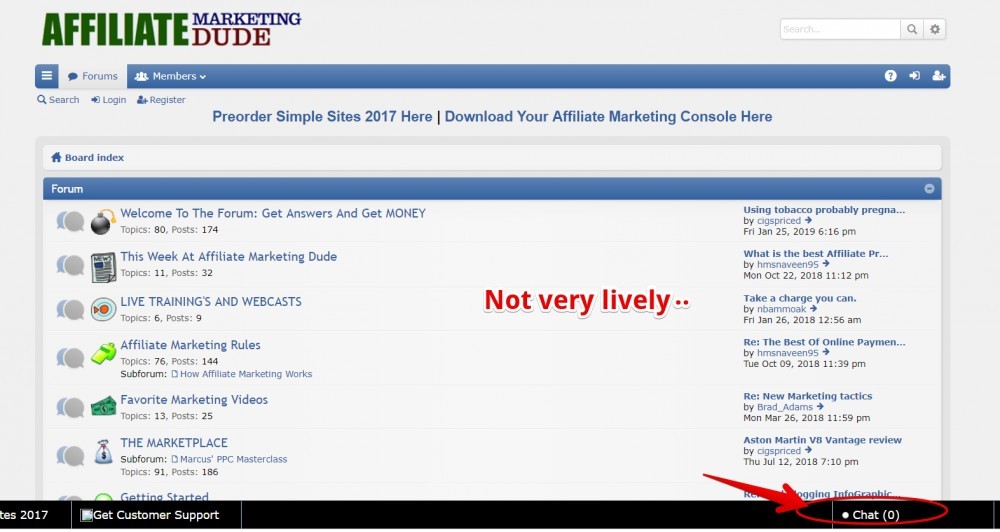
Task: Click the Login link below navbar
Action: (x=108, y=100)
